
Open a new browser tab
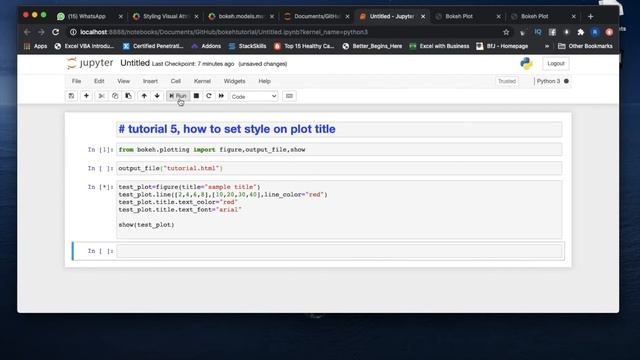tap(591, 16)
